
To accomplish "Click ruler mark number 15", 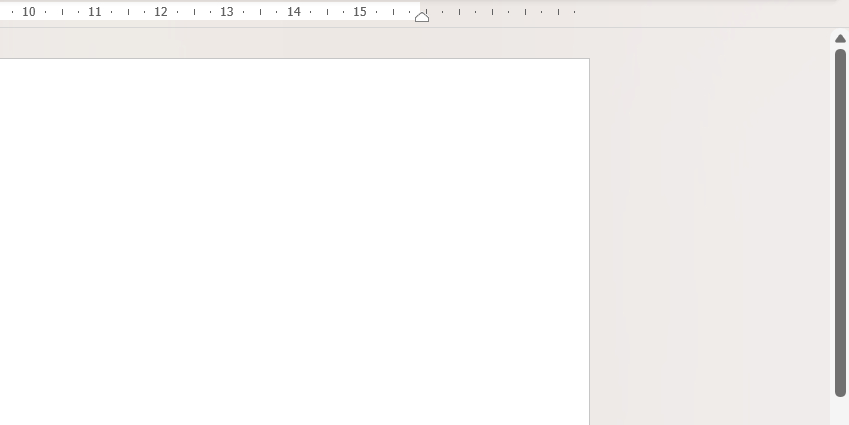I will (x=360, y=12).
